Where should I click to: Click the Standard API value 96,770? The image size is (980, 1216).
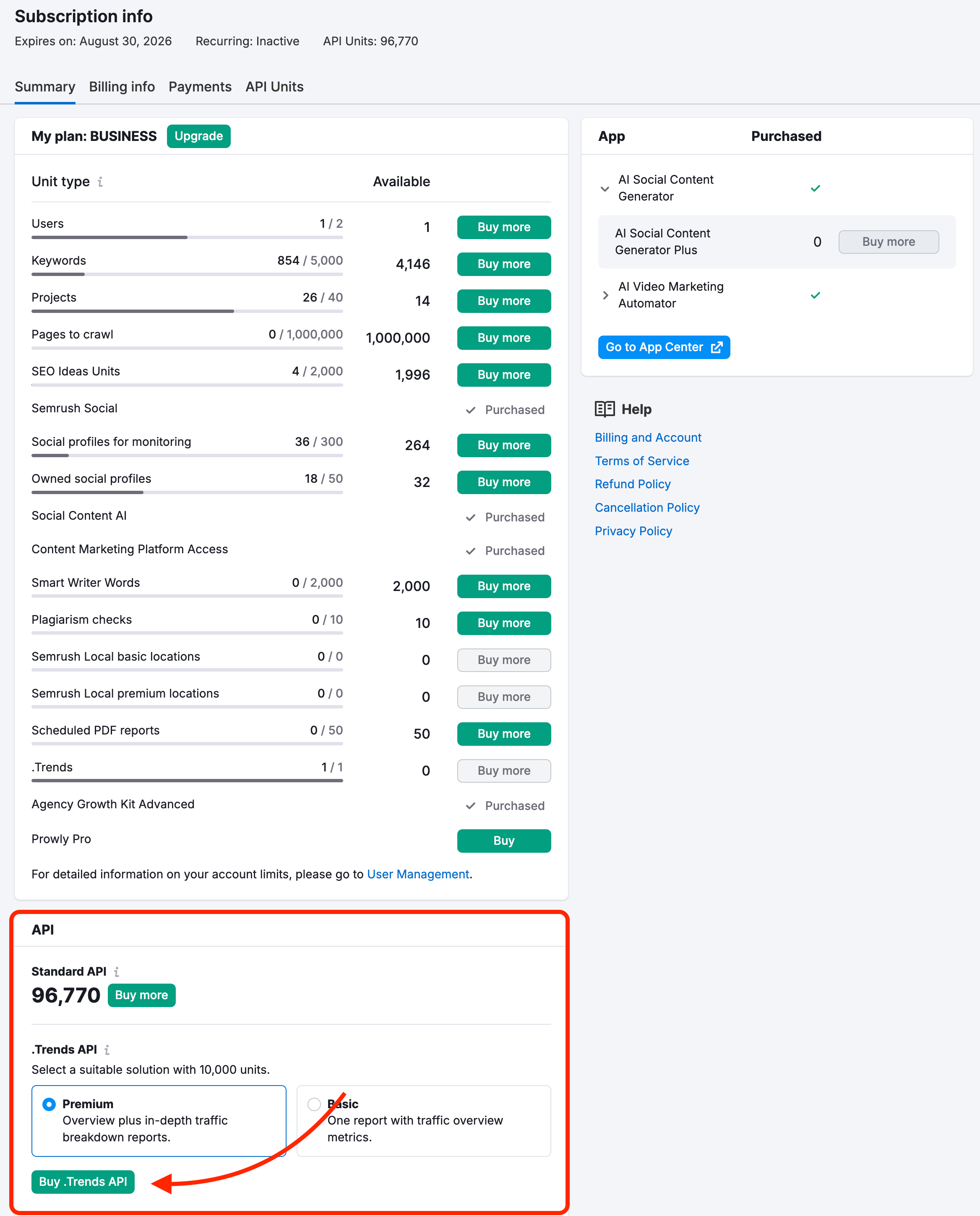tap(66, 995)
